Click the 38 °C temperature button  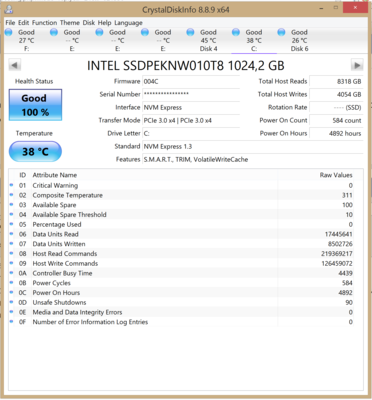coord(35,152)
